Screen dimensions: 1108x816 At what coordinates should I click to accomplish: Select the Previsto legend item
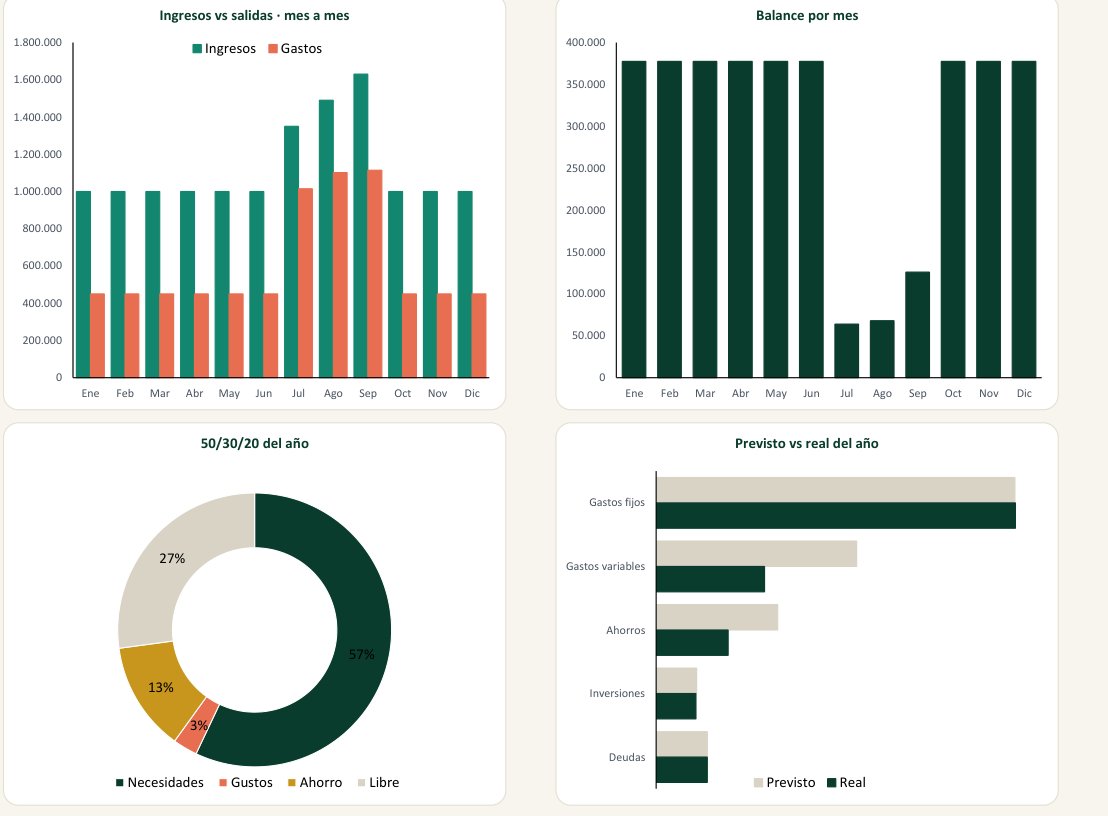click(784, 782)
